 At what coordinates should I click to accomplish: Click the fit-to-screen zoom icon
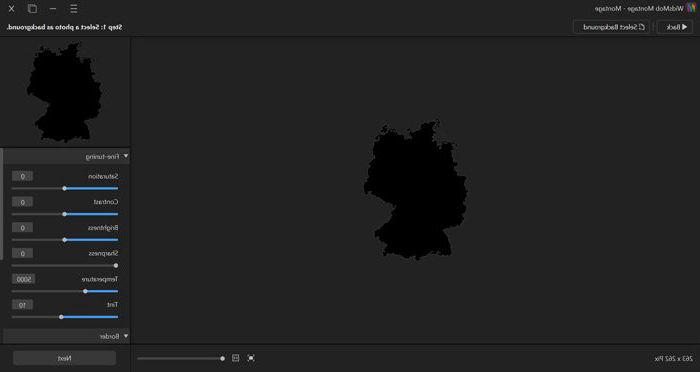coord(251,358)
